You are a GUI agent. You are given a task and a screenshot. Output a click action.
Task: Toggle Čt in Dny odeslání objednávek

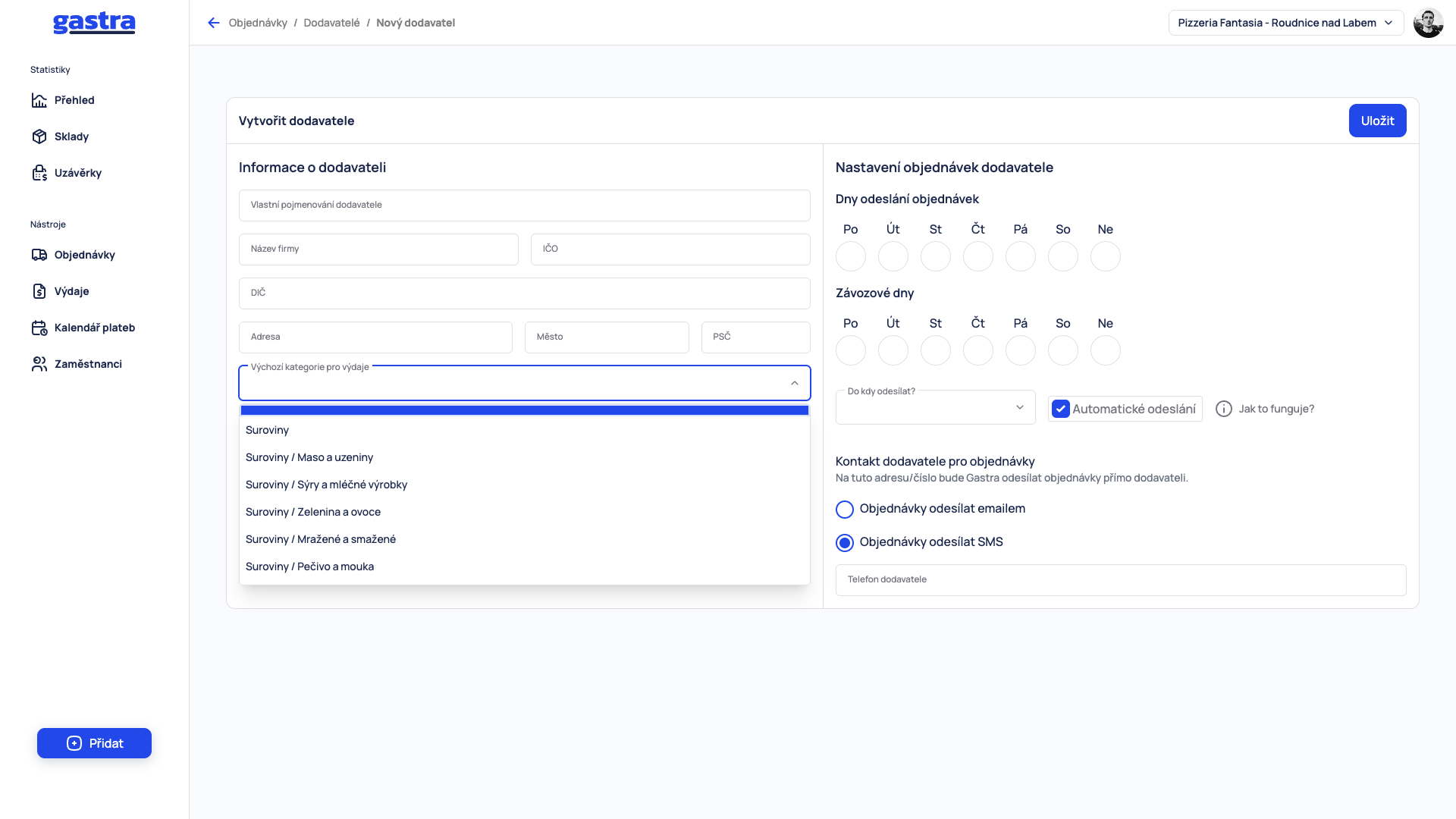[978, 256]
